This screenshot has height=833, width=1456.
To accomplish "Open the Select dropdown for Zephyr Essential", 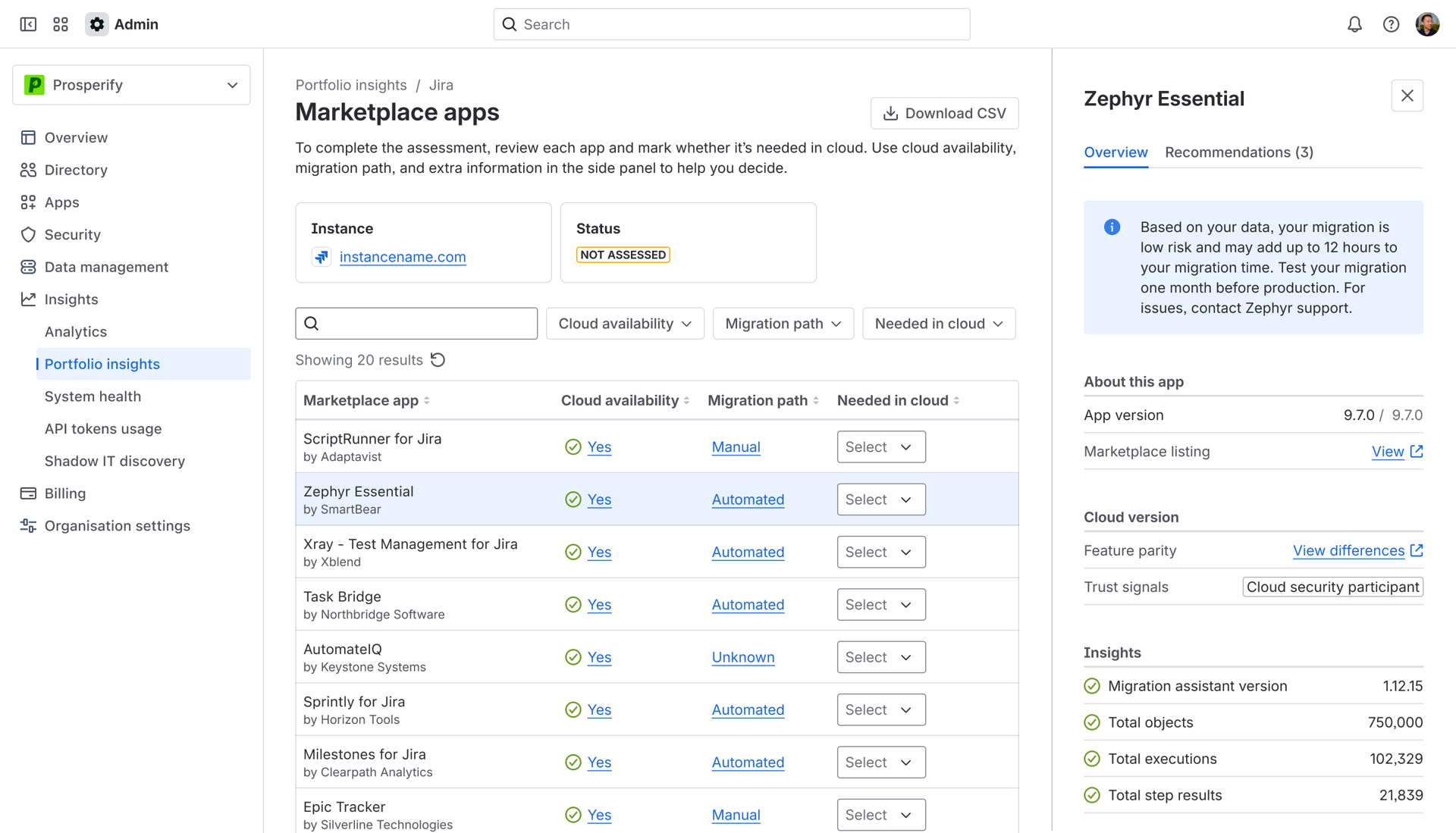I will [x=880, y=499].
